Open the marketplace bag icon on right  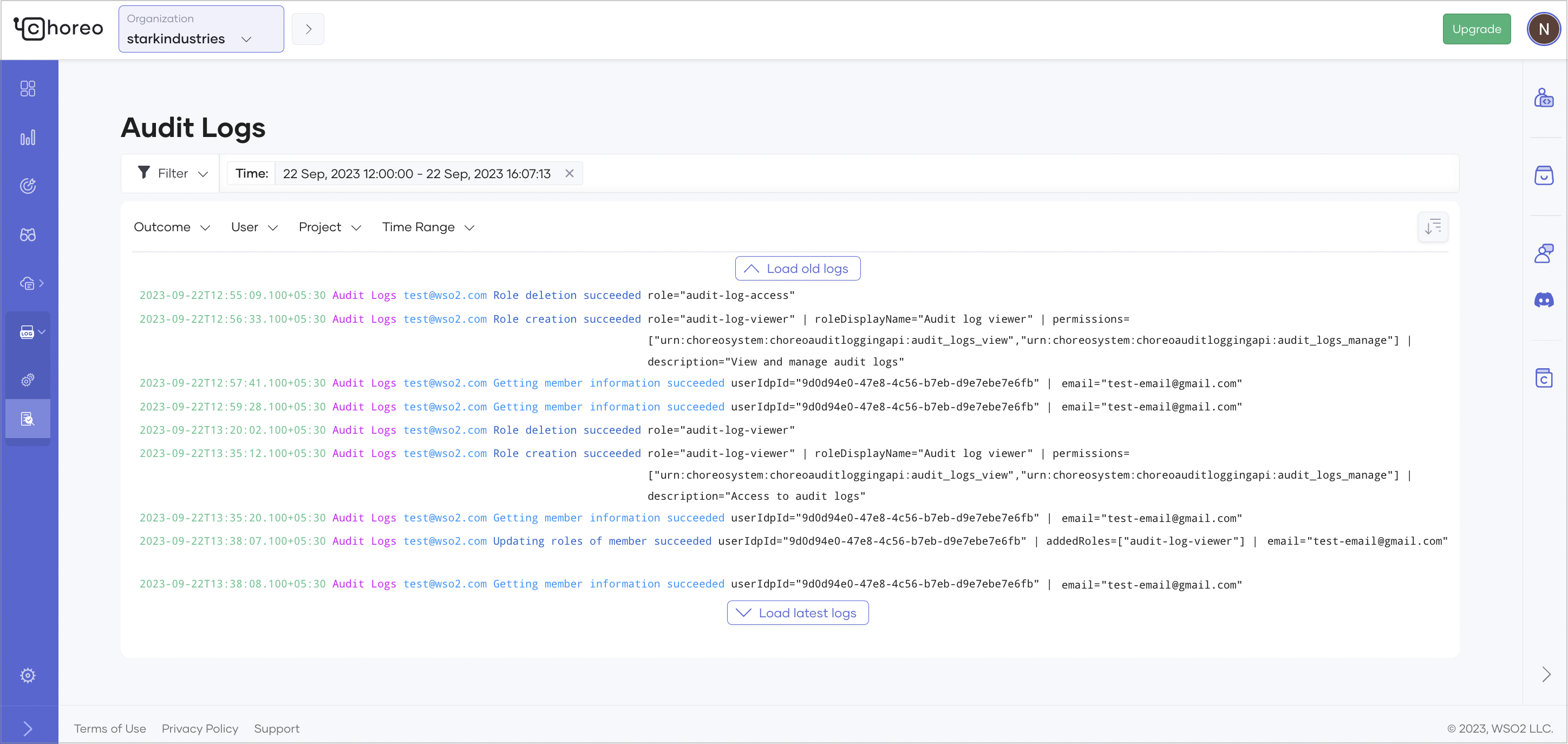tap(1544, 175)
